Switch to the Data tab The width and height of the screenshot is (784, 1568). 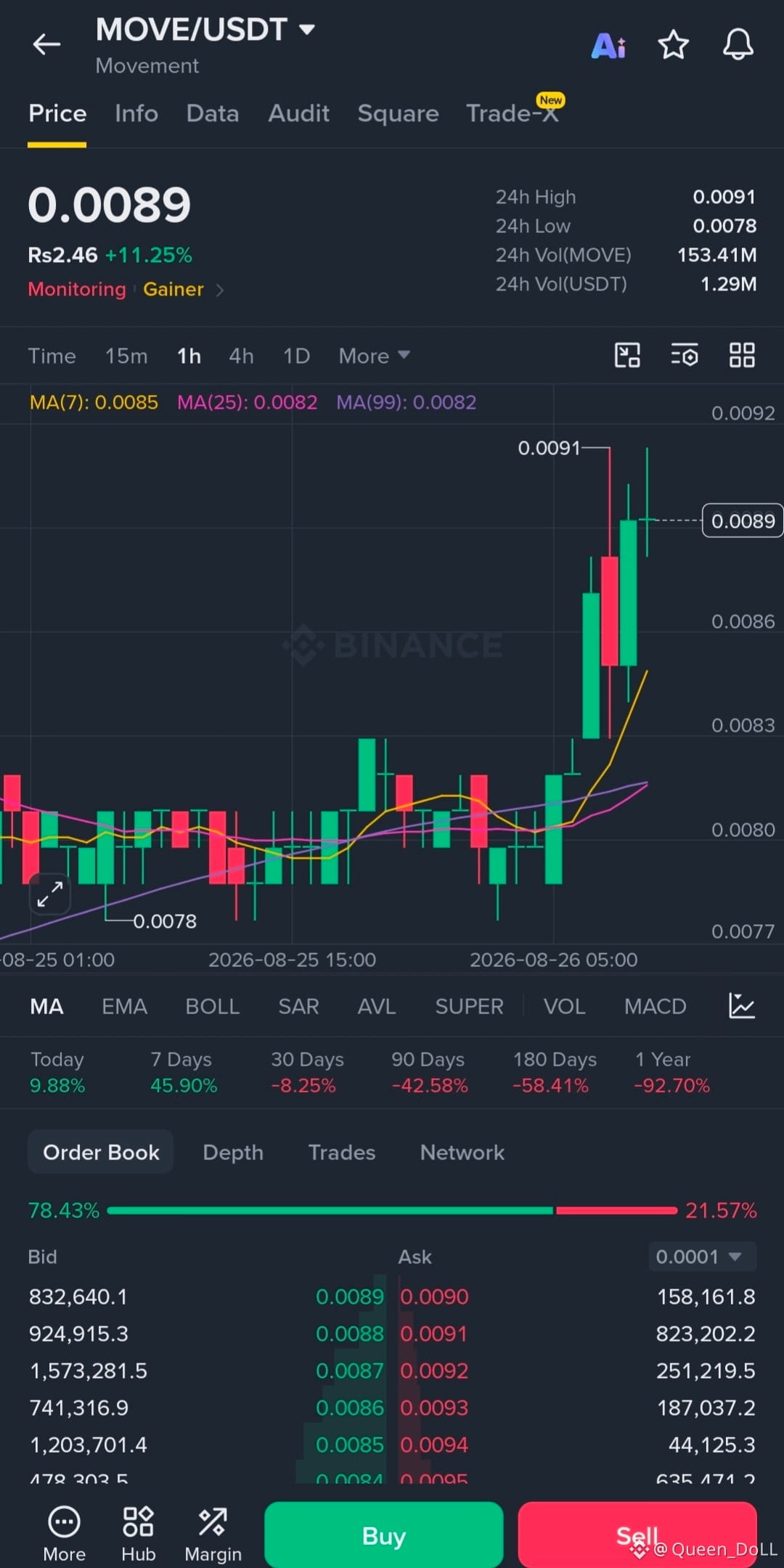[x=213, y=113]
